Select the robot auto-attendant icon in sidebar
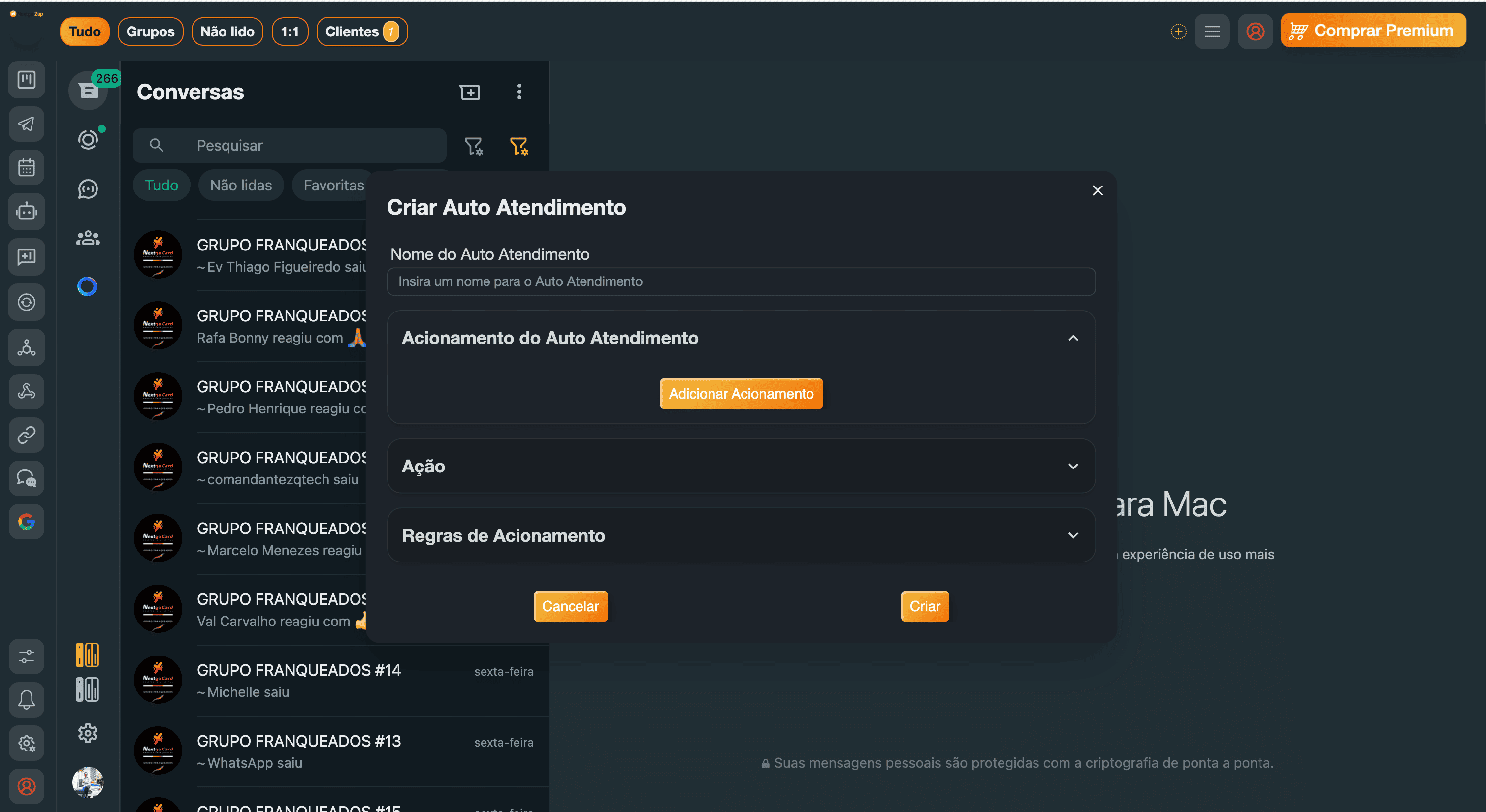This screenshot has height=812, width=1486. (27, 212)
